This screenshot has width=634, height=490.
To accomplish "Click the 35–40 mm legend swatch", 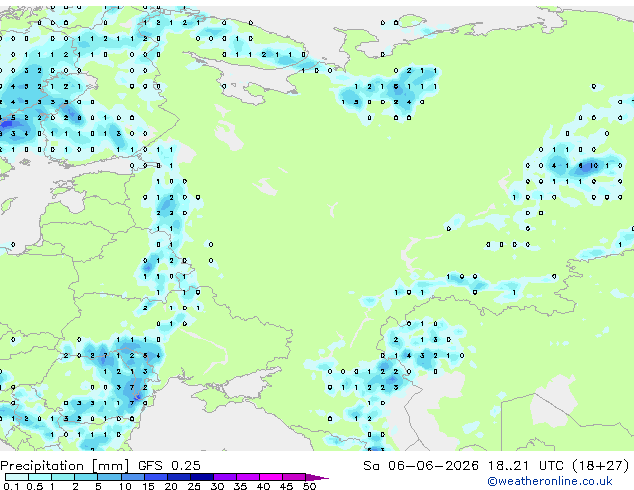I will (x=247, y=477).
